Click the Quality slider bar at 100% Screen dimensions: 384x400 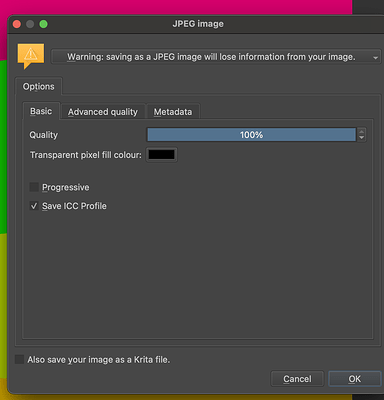[251, 135]
